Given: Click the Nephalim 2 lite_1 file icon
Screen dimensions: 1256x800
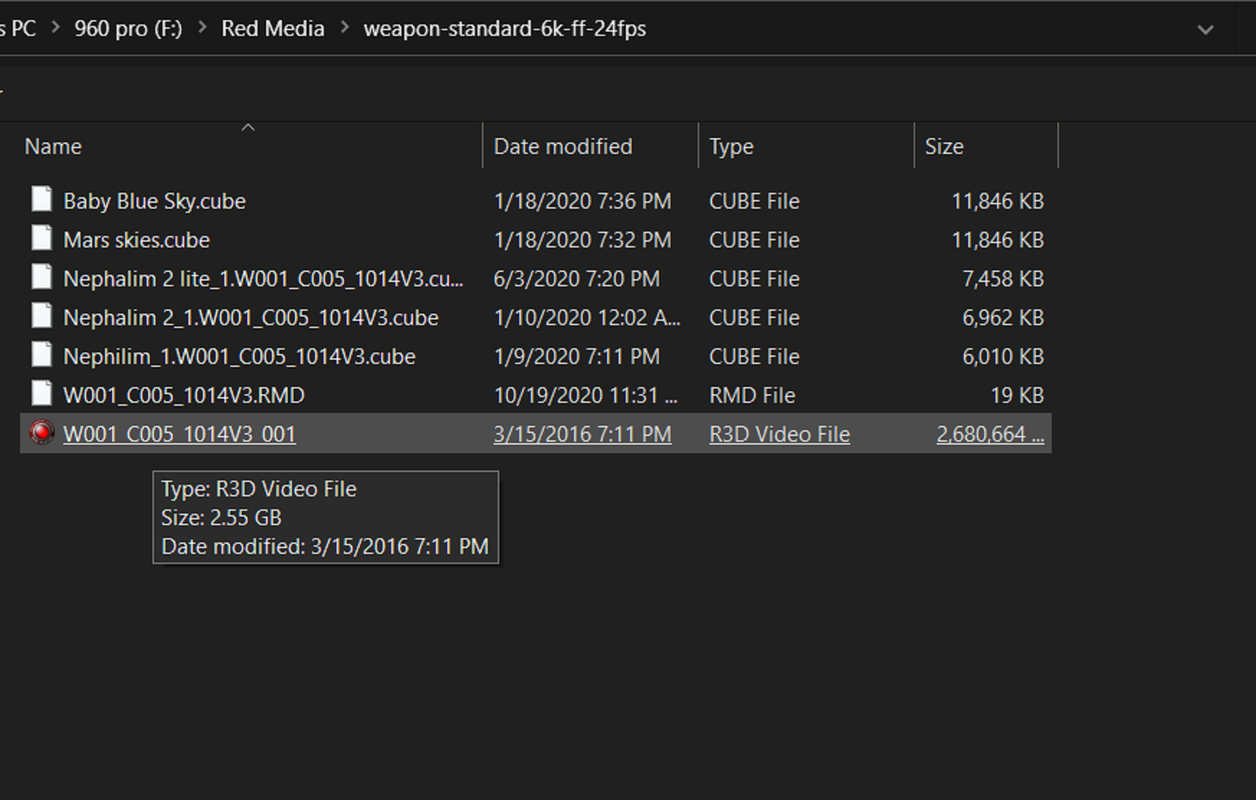Looking at the screenshot, I should click(41, 278).
